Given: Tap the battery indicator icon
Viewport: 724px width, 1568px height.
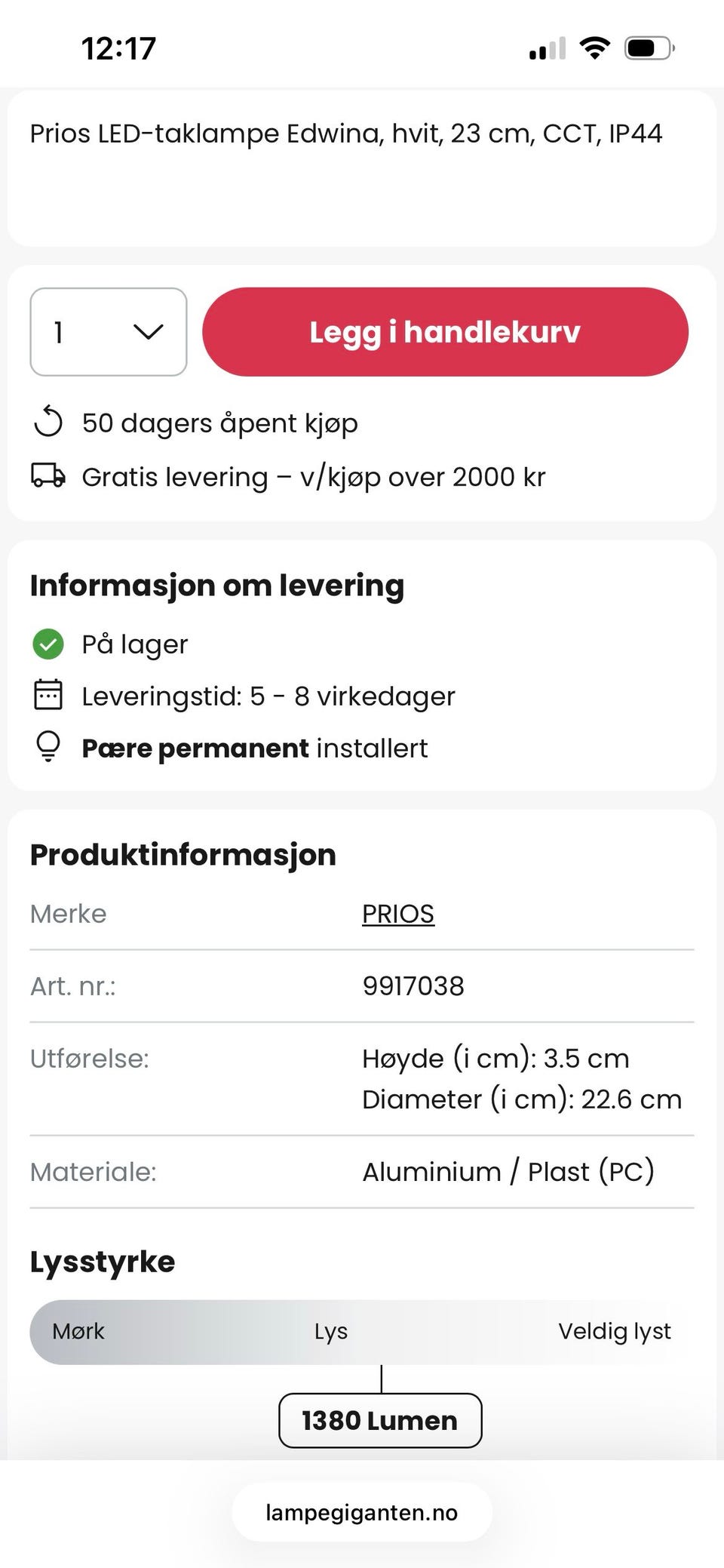Looking at the screenshot, I should [x=649, y=48].
